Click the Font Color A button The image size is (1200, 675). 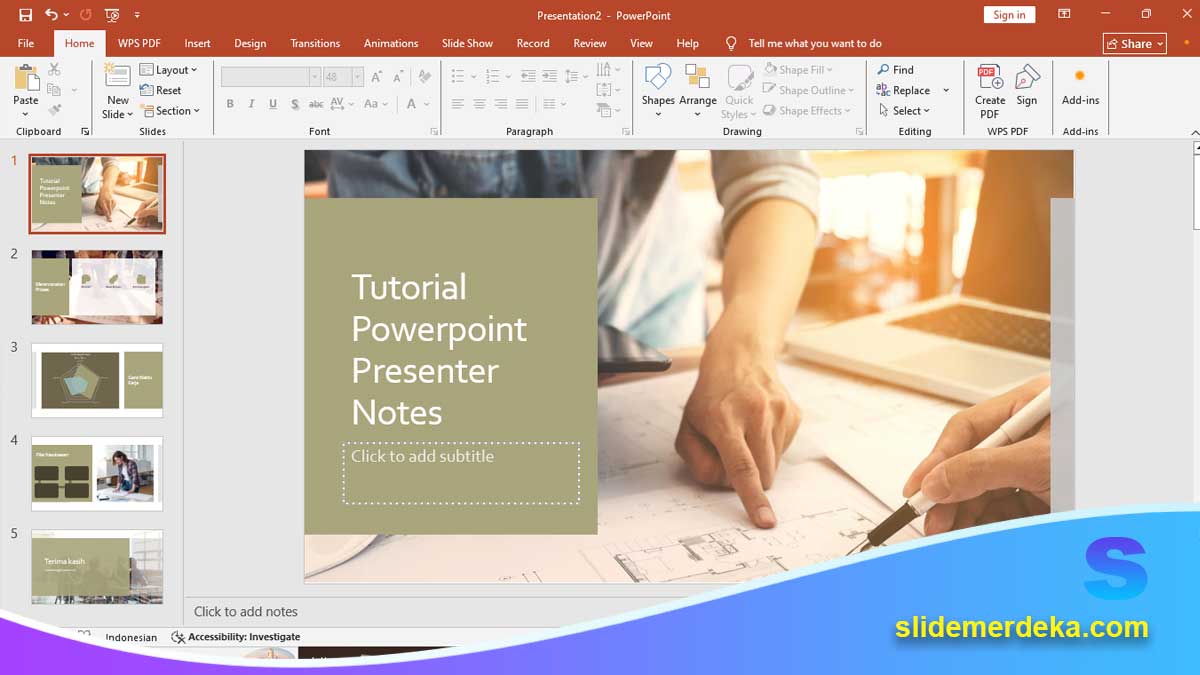[411, 104]
